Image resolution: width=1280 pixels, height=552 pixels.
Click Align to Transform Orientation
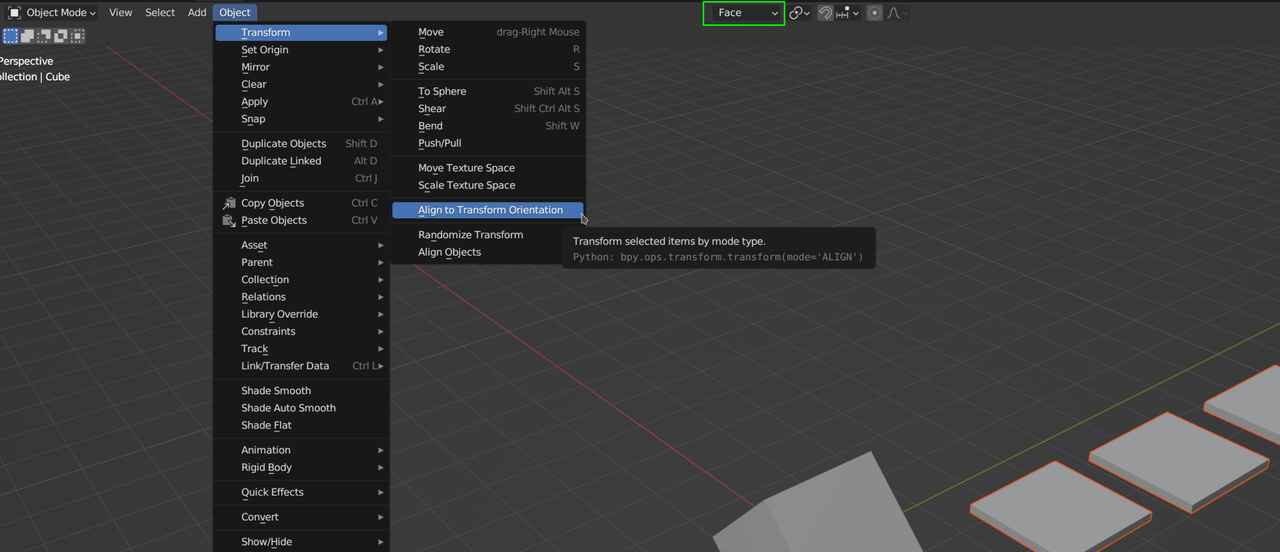pos(489,210)
